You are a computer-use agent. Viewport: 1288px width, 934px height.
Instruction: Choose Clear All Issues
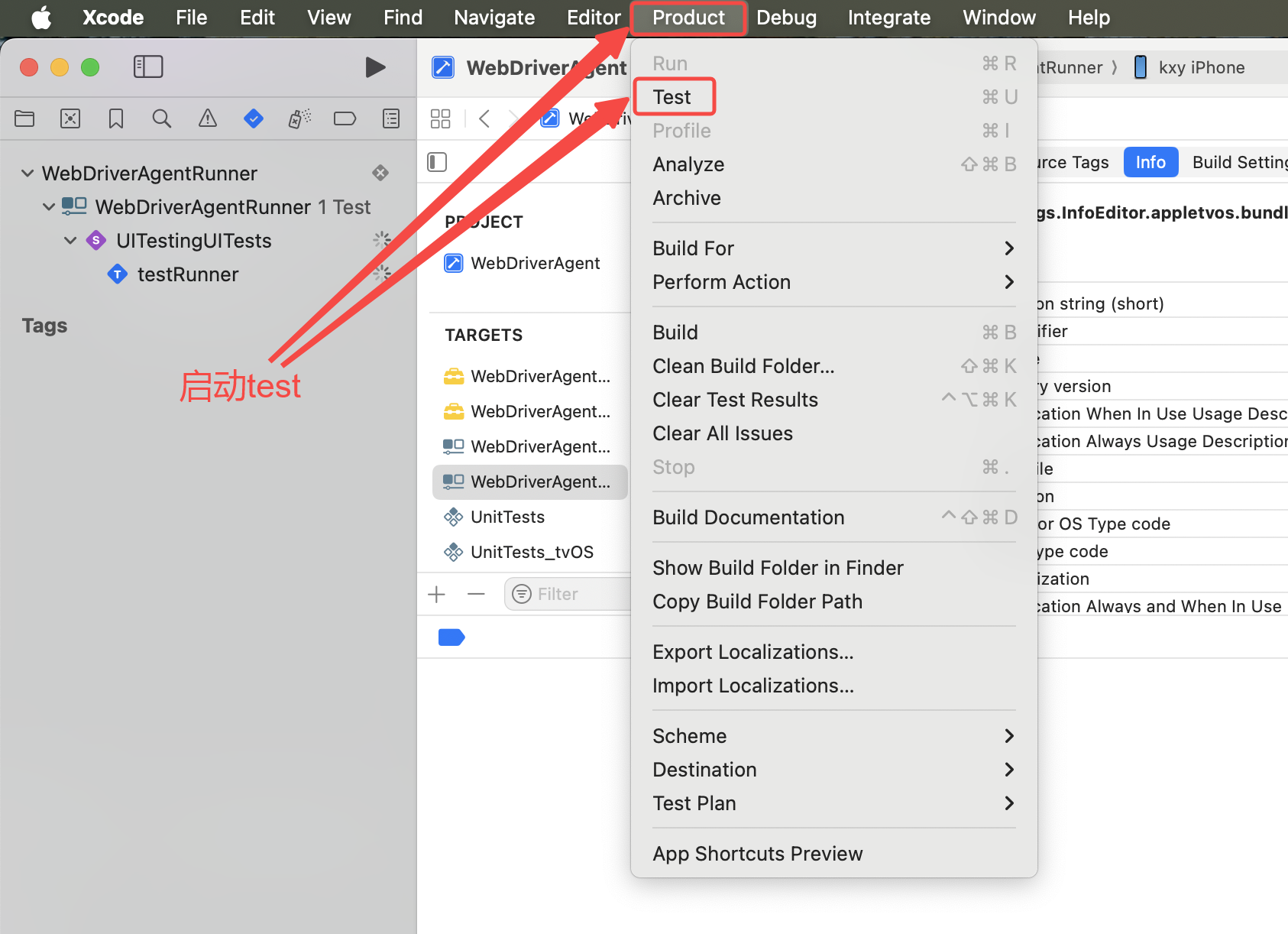pyautogui.click(x=834, y=433)
